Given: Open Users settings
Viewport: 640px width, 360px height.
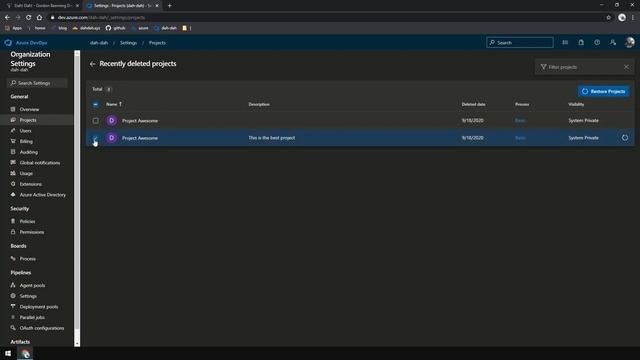Looking at the screenshot, I should 26,131.
